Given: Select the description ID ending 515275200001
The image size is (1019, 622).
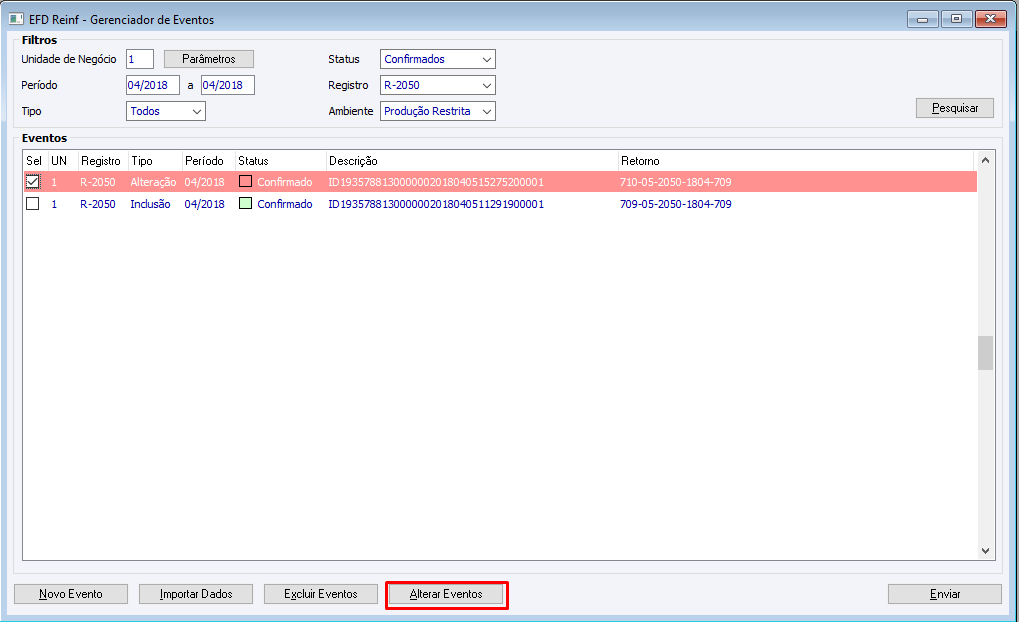Looking at the screenshot, I should pyautogui.click(x=436, y=182).
